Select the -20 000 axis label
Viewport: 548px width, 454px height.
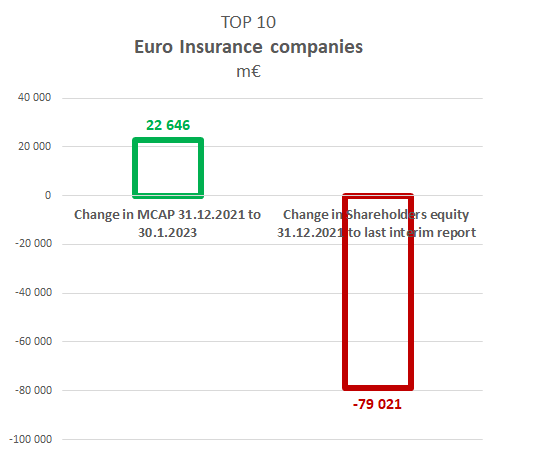pos(34,243)
